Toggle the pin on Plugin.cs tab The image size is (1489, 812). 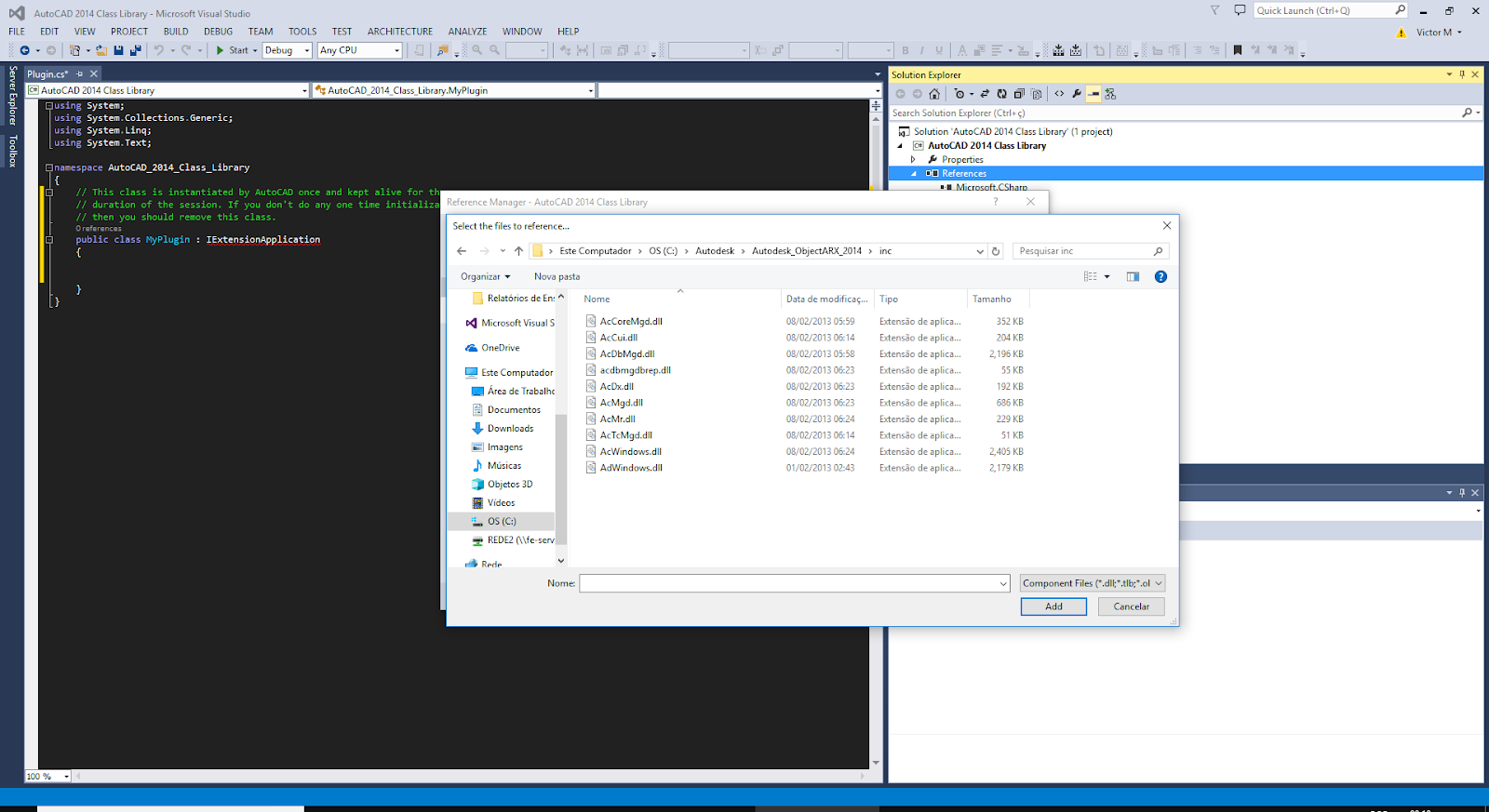[80, 73]
